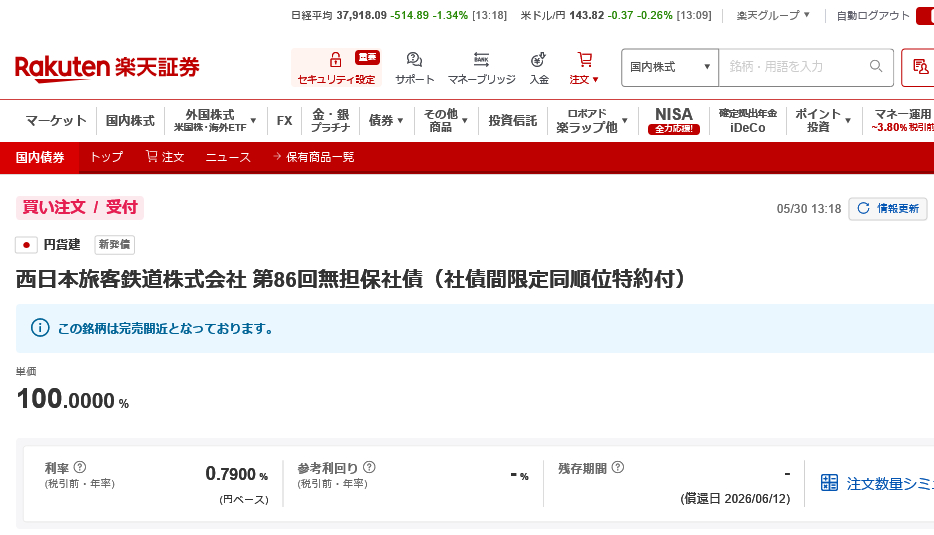The width and height of the screenshot is (934, 535).
Task: Click the 日経平均 index ticker
Action: (x=398, y=15)
